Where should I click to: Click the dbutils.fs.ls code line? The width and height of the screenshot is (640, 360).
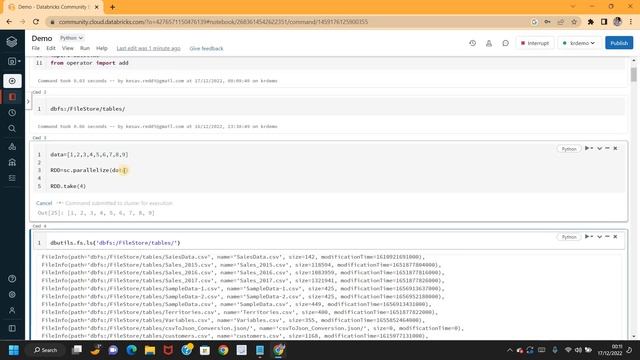115,243
